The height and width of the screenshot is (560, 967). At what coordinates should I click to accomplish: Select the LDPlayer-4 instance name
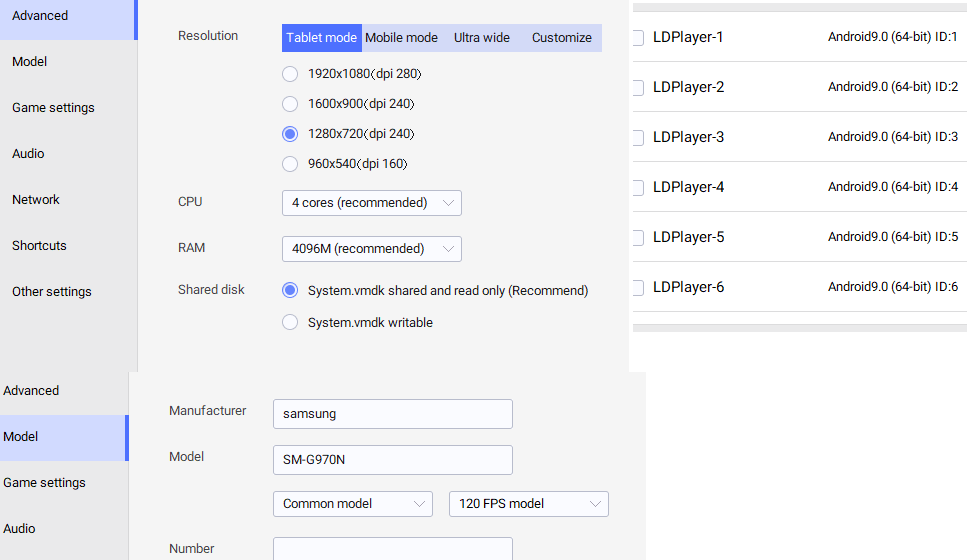pos(688,187)
